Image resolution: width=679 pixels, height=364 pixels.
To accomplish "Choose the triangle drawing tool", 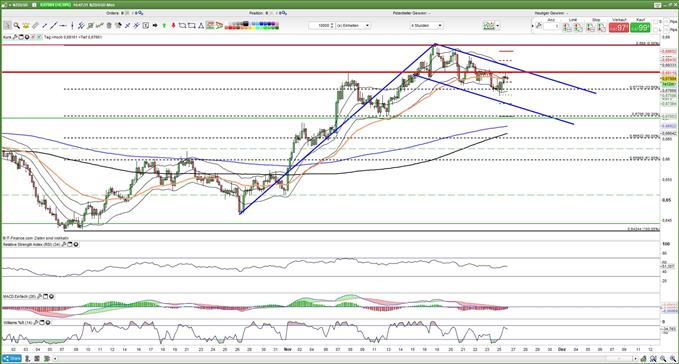I will pos(201,26).
